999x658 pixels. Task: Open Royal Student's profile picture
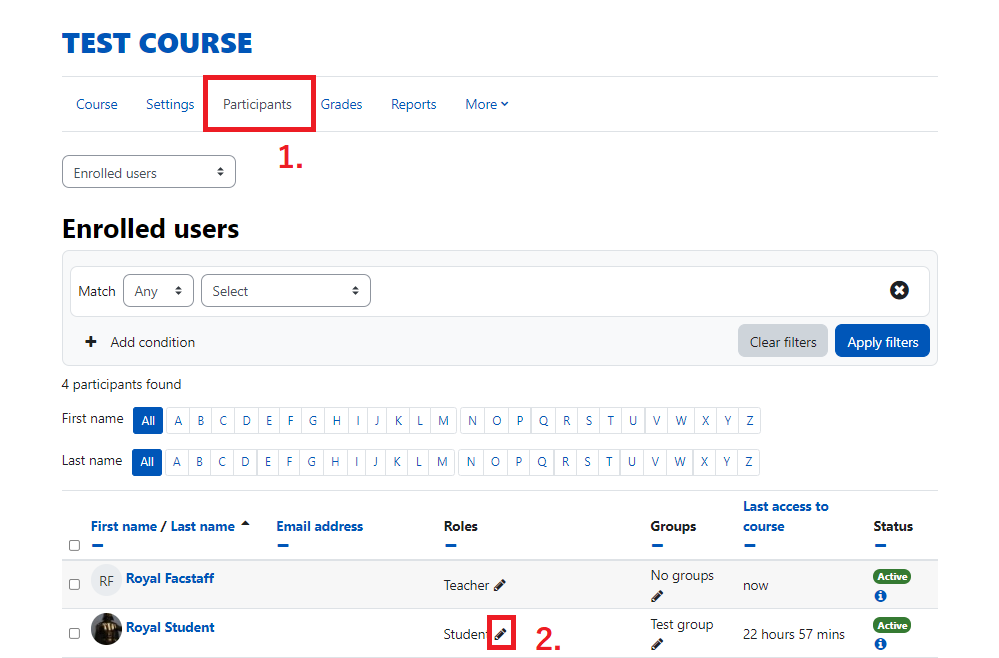pyautogui.click(x=106, y=629)
